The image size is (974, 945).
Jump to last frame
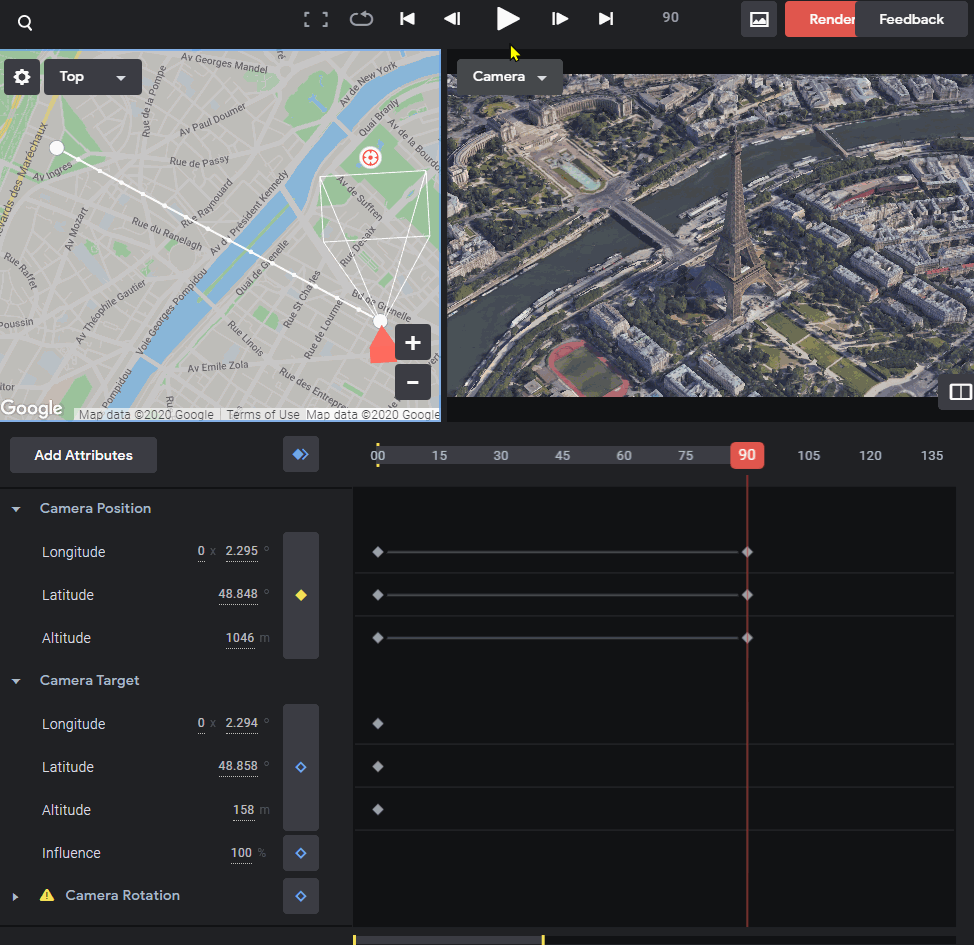point(606,19)
